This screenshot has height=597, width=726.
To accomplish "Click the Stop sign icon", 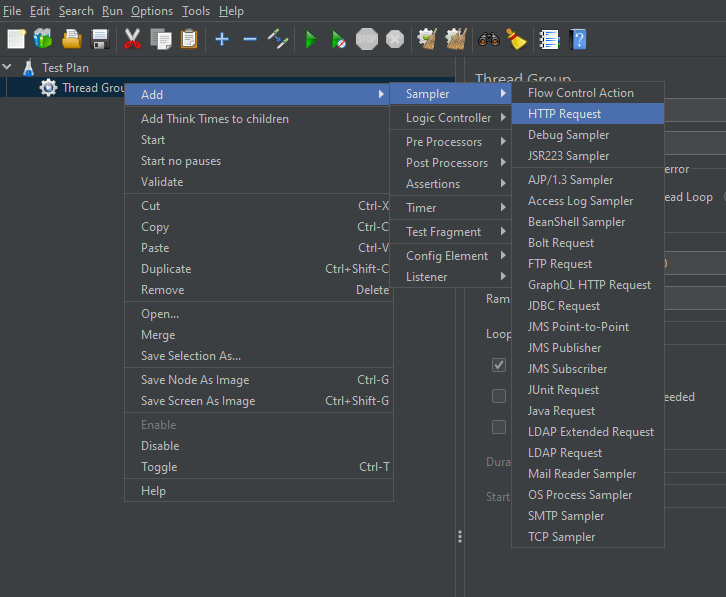I will [x=367, y=39].
